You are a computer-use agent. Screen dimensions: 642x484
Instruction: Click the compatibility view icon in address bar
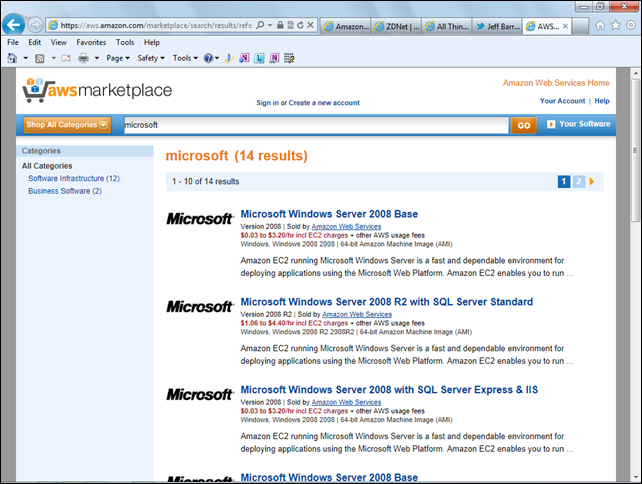pos(290,25)
